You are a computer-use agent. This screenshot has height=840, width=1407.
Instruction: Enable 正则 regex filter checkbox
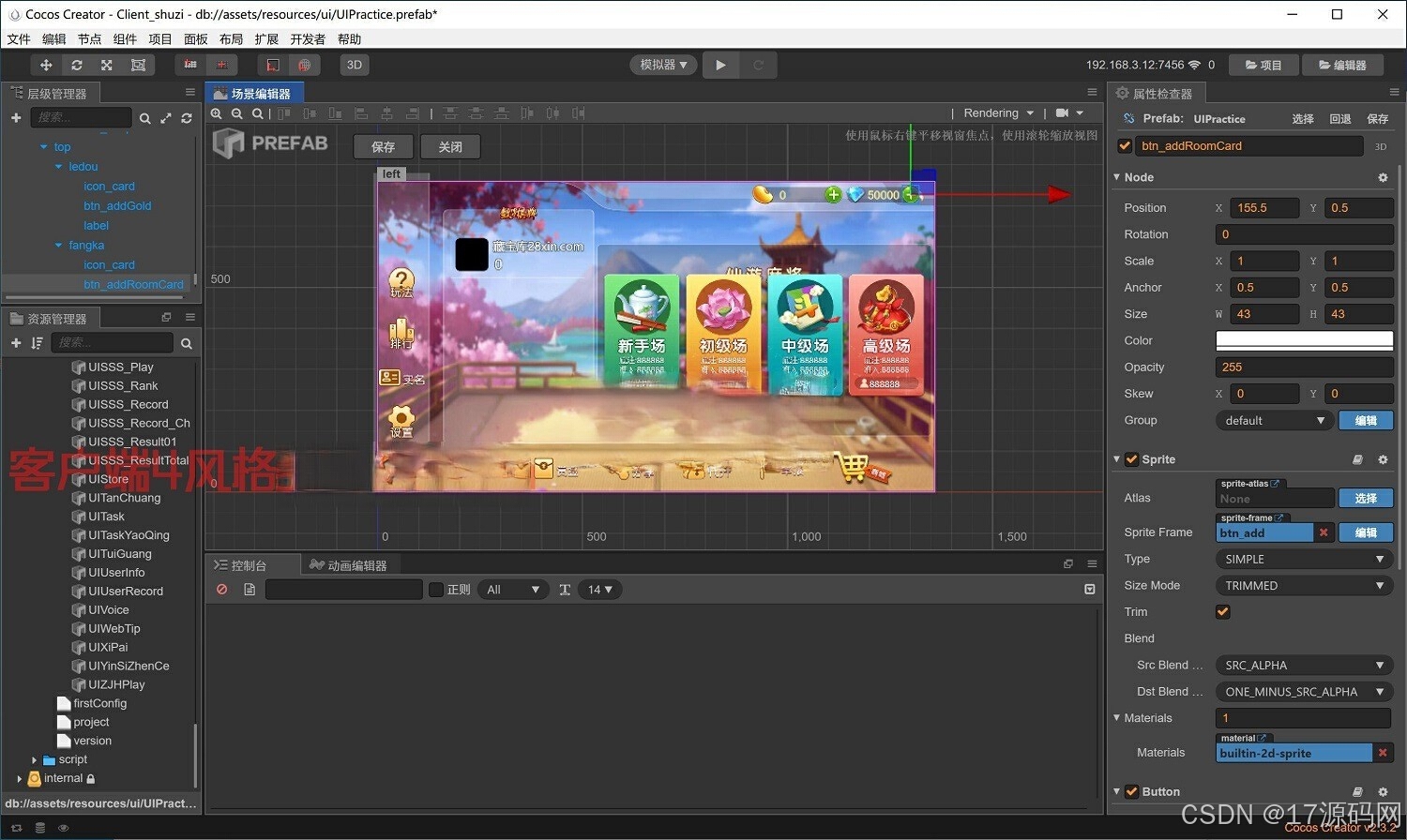coord(436,590)
